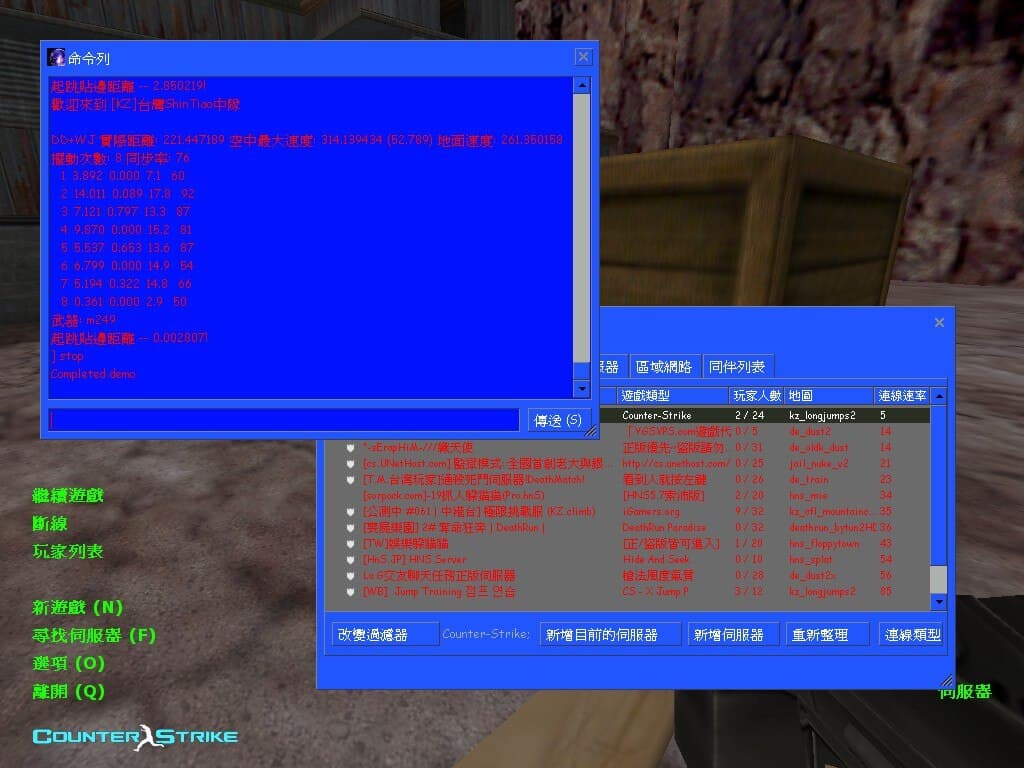Click 改變過濾器 button

(x=385, y=634)
